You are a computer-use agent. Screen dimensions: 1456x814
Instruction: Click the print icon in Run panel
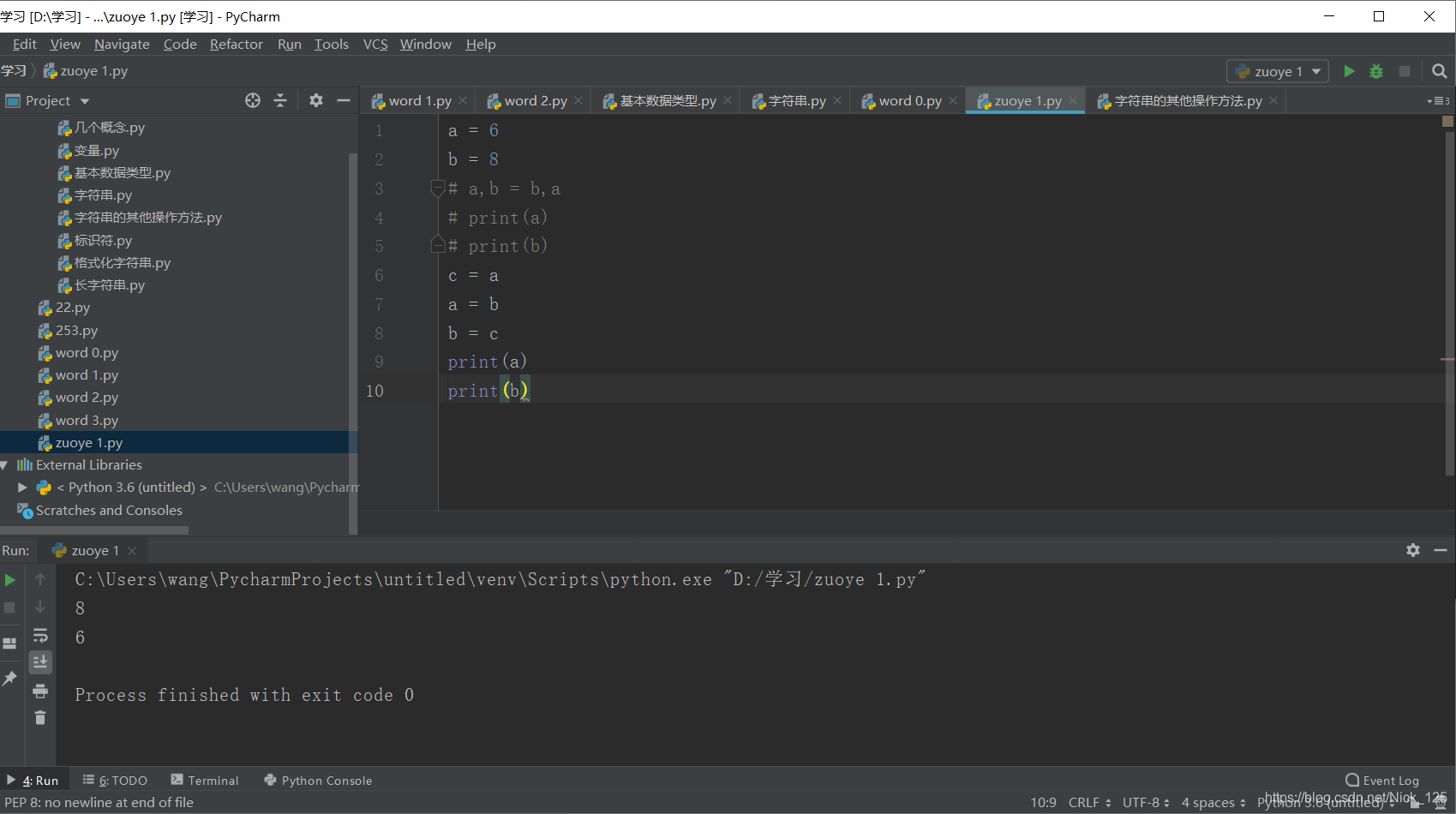pyautogui.click(x=40, y=691)
